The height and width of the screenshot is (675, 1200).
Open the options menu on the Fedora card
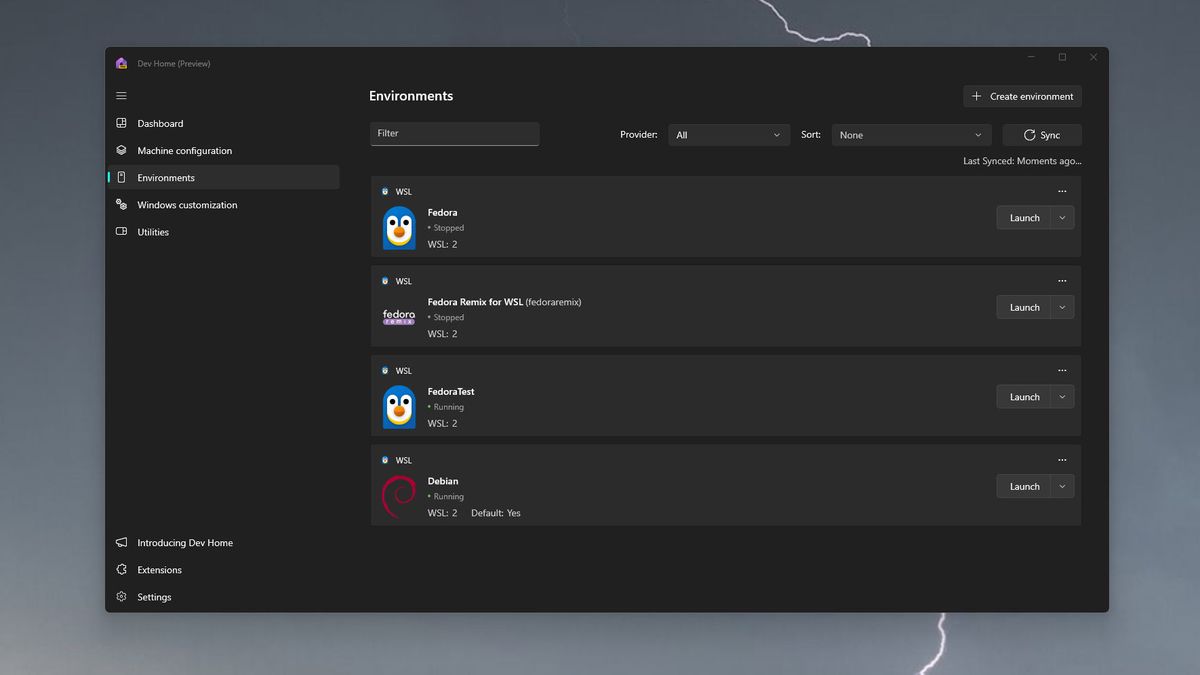pos(1062,190)
